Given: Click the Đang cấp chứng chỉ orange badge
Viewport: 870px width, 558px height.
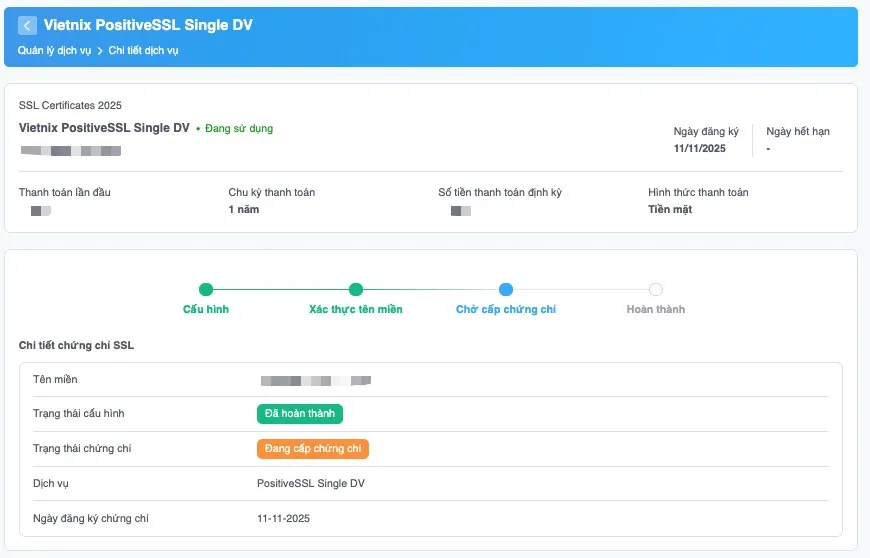Looking at the screenshot, I should 313,449.
